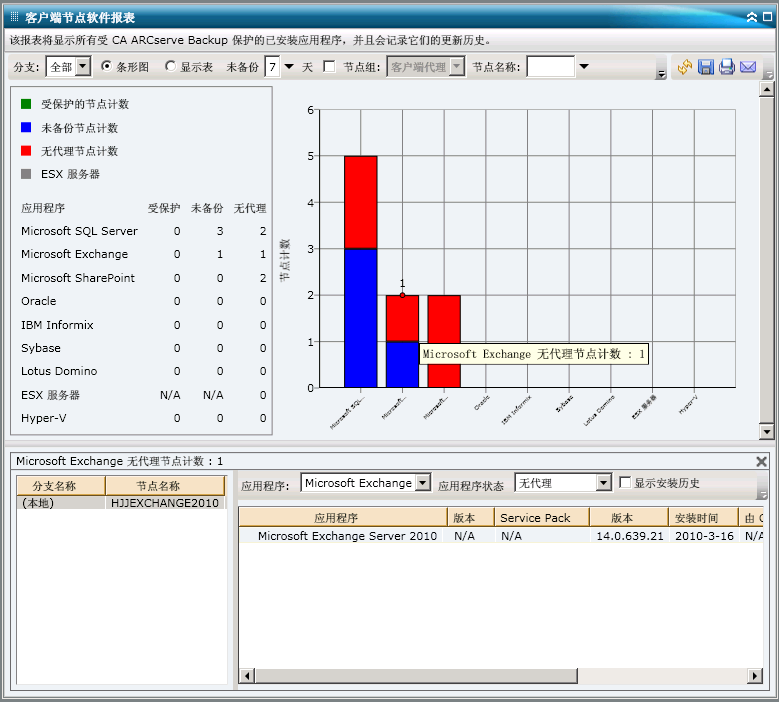Click the blue 未备份节点计数 legend swatch
Screen dimensions: 779x702
click(26, 128)
